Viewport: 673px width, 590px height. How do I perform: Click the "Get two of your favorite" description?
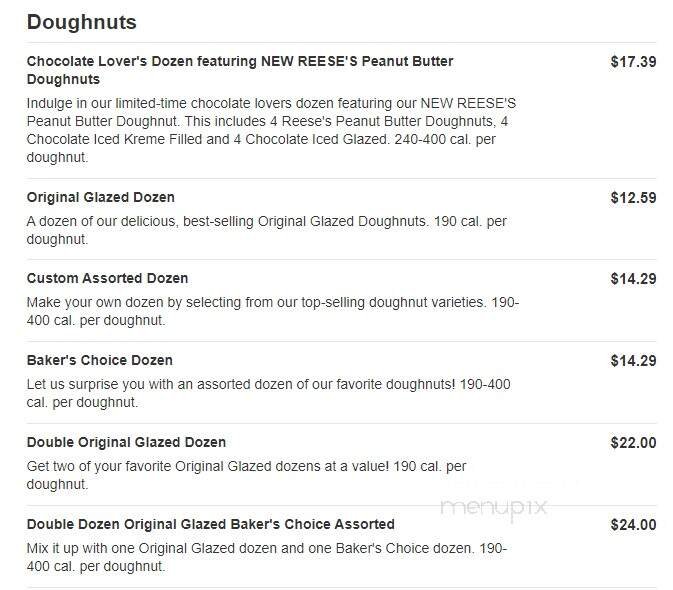(x=246, y=475)
